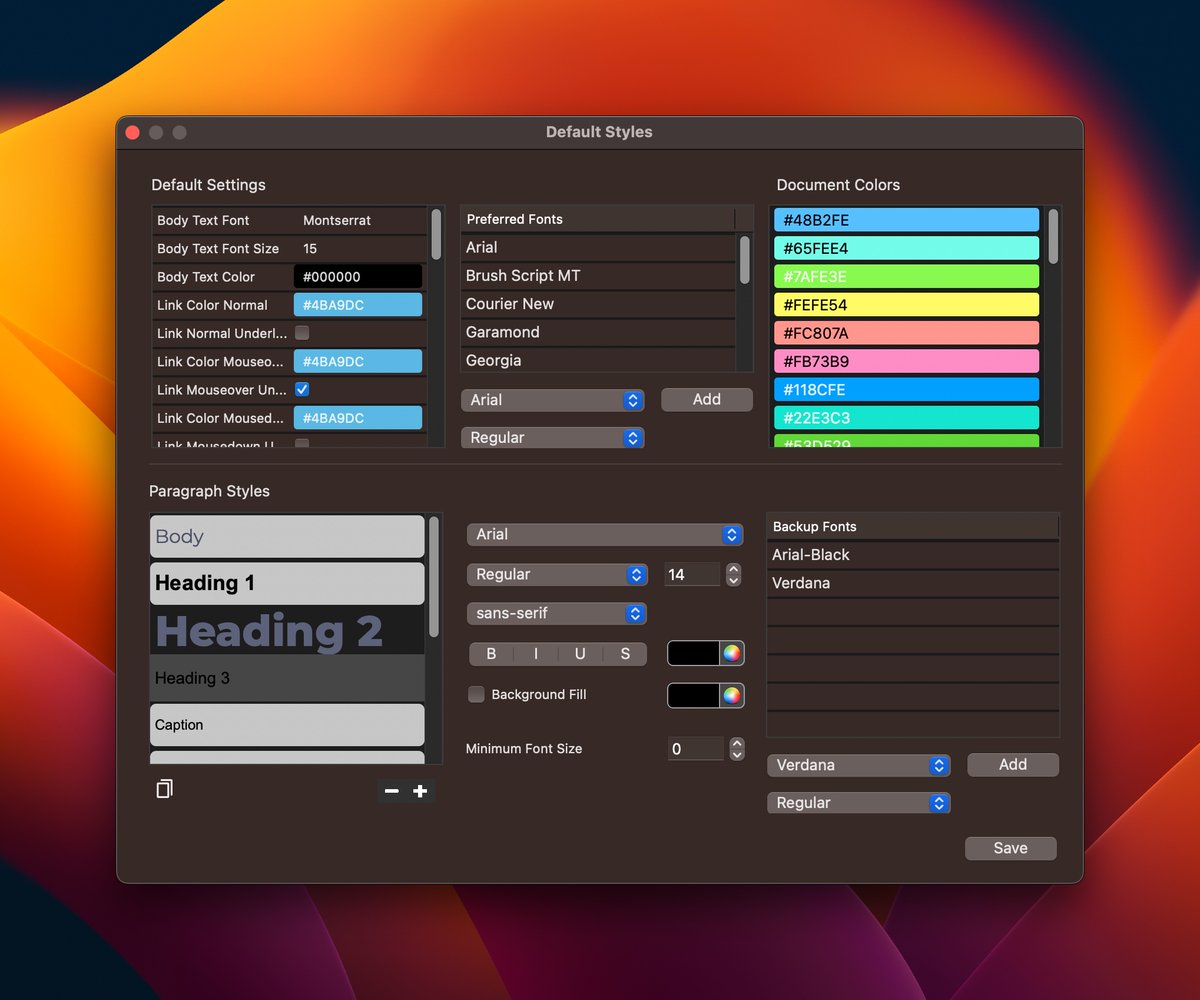Click the Backup Fonts column header
Viewport: 1200px width, 1000px height.
click(x=912, y=527)
